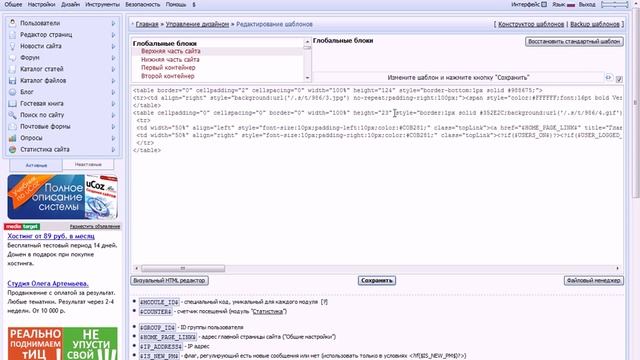
Task: Expand the Пользователи submenu arrow
Action: coord(113,23)
